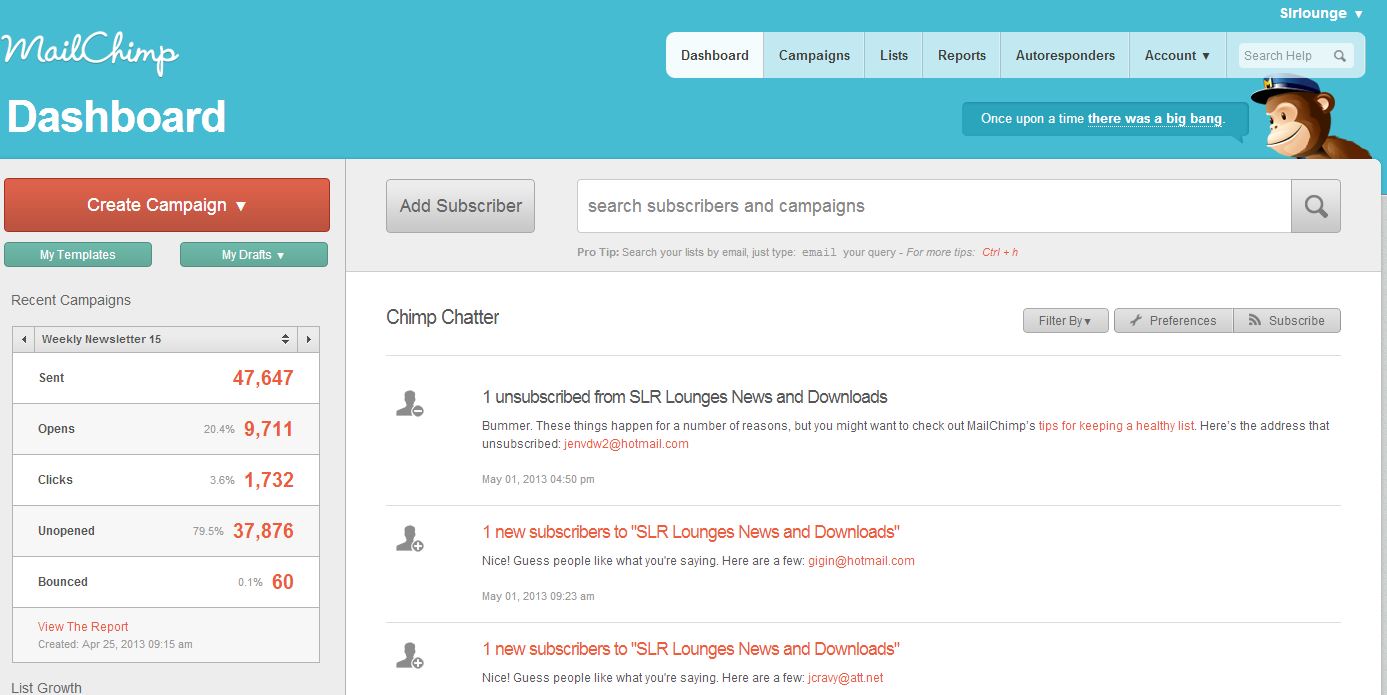
Task: Click the MailChimp logo
Action: [x=90, y=53]
